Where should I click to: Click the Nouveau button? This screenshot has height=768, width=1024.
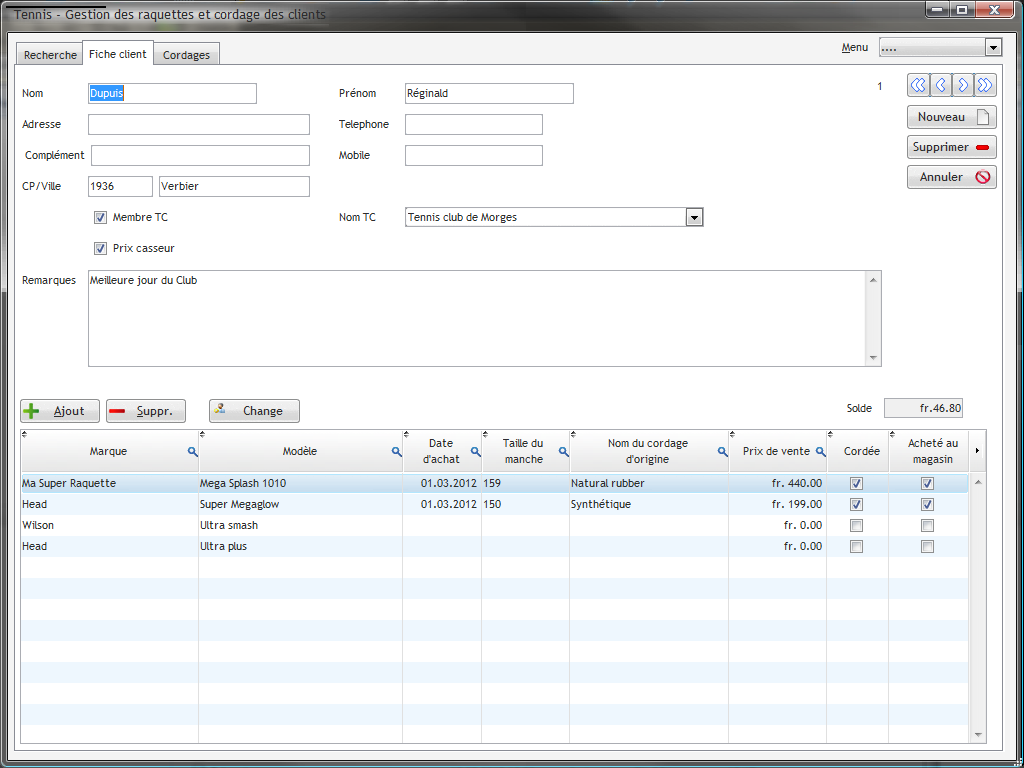click(952, 117)
